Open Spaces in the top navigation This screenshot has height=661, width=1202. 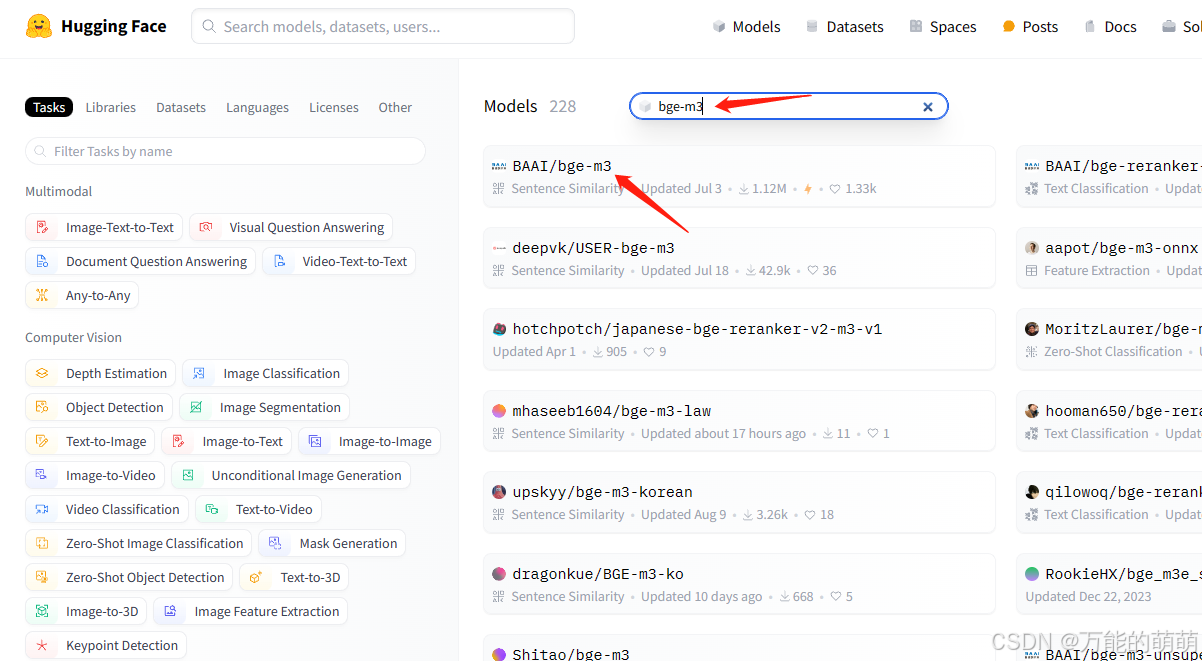pyautogui.click(x=942, y=27)
